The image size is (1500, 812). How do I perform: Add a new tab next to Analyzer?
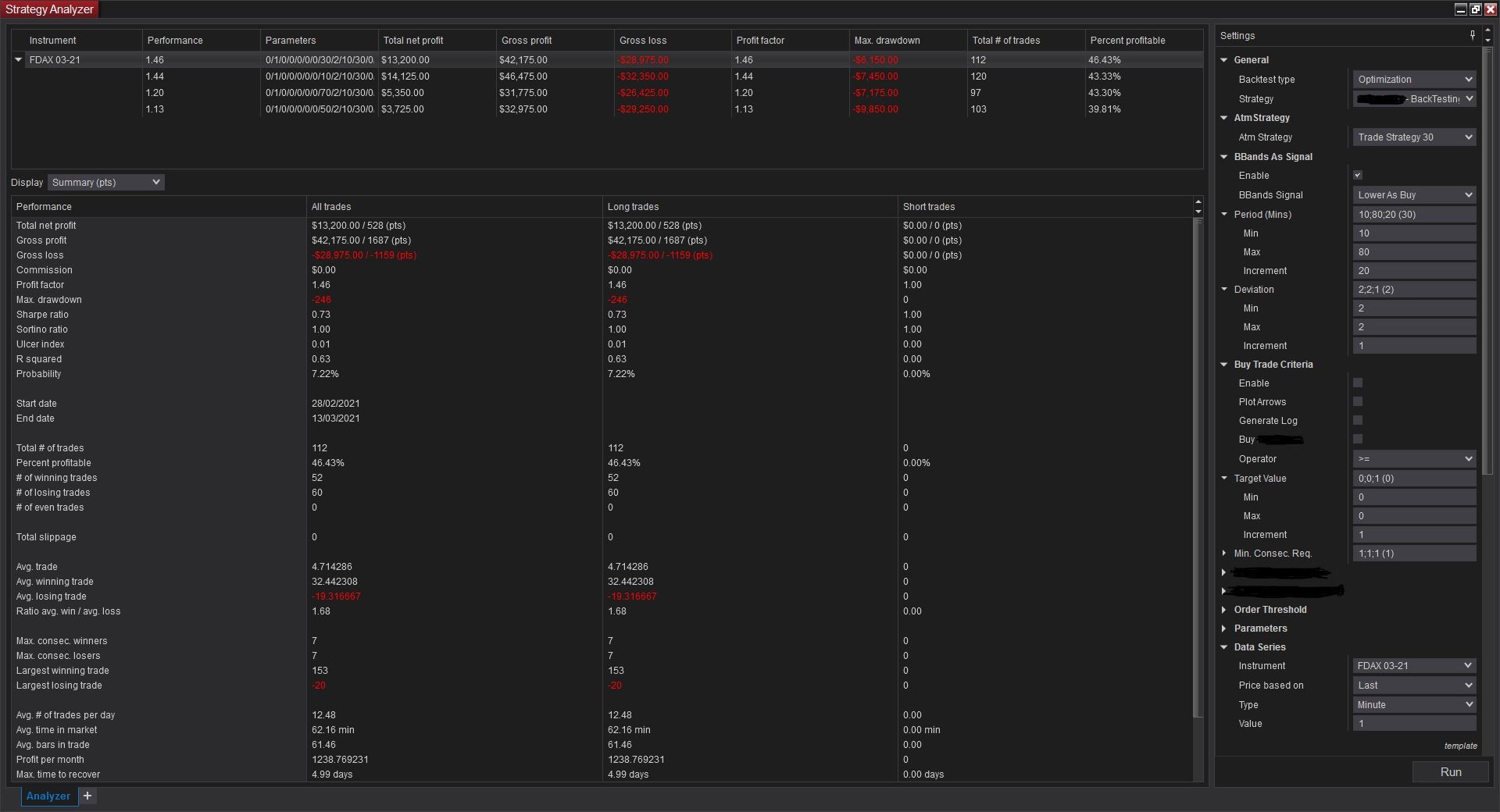87,796
